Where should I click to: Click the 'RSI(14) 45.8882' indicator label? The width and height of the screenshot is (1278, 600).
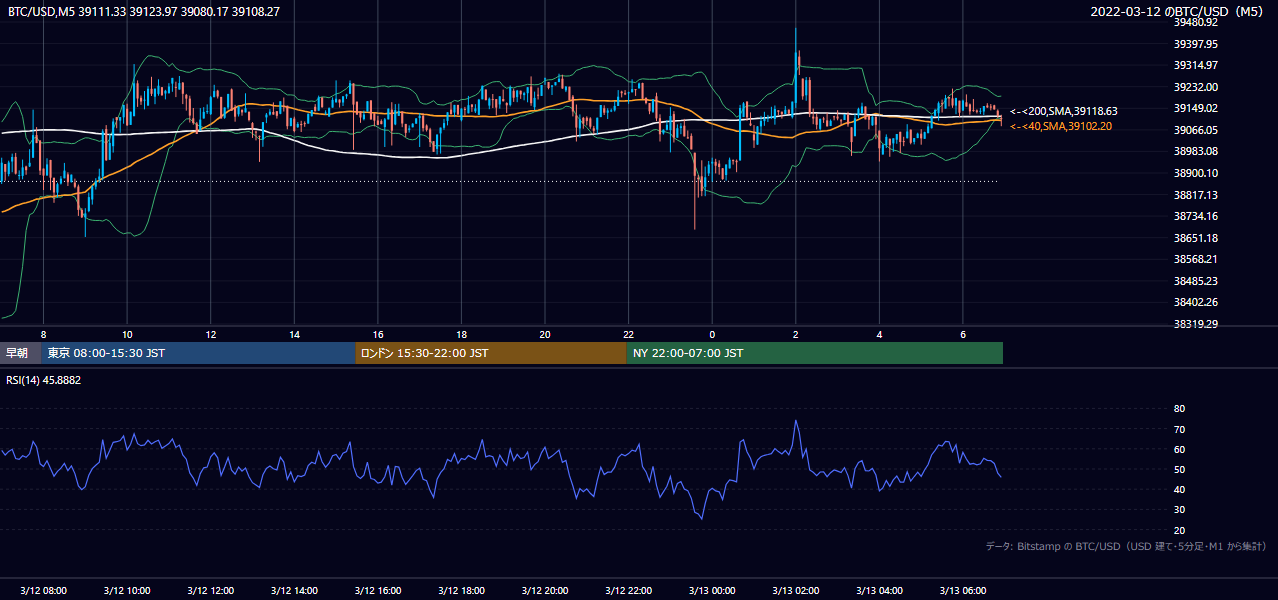pos(44,380)
